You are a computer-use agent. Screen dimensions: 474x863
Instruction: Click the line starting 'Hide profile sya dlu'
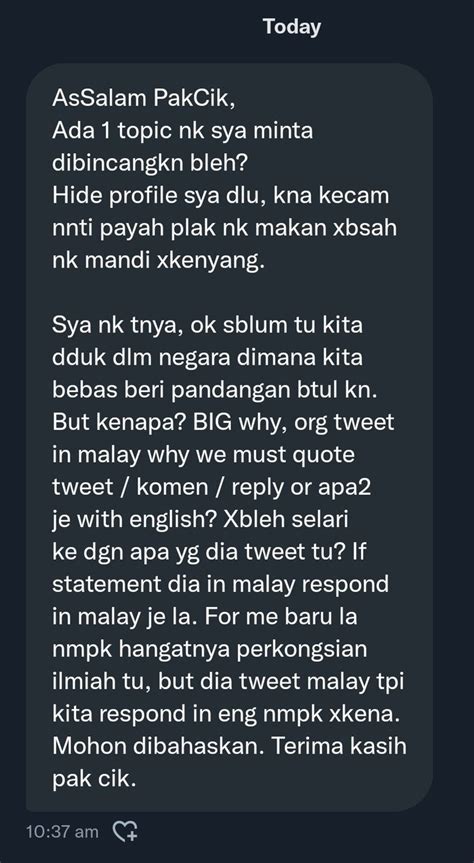tap(221, 196)
